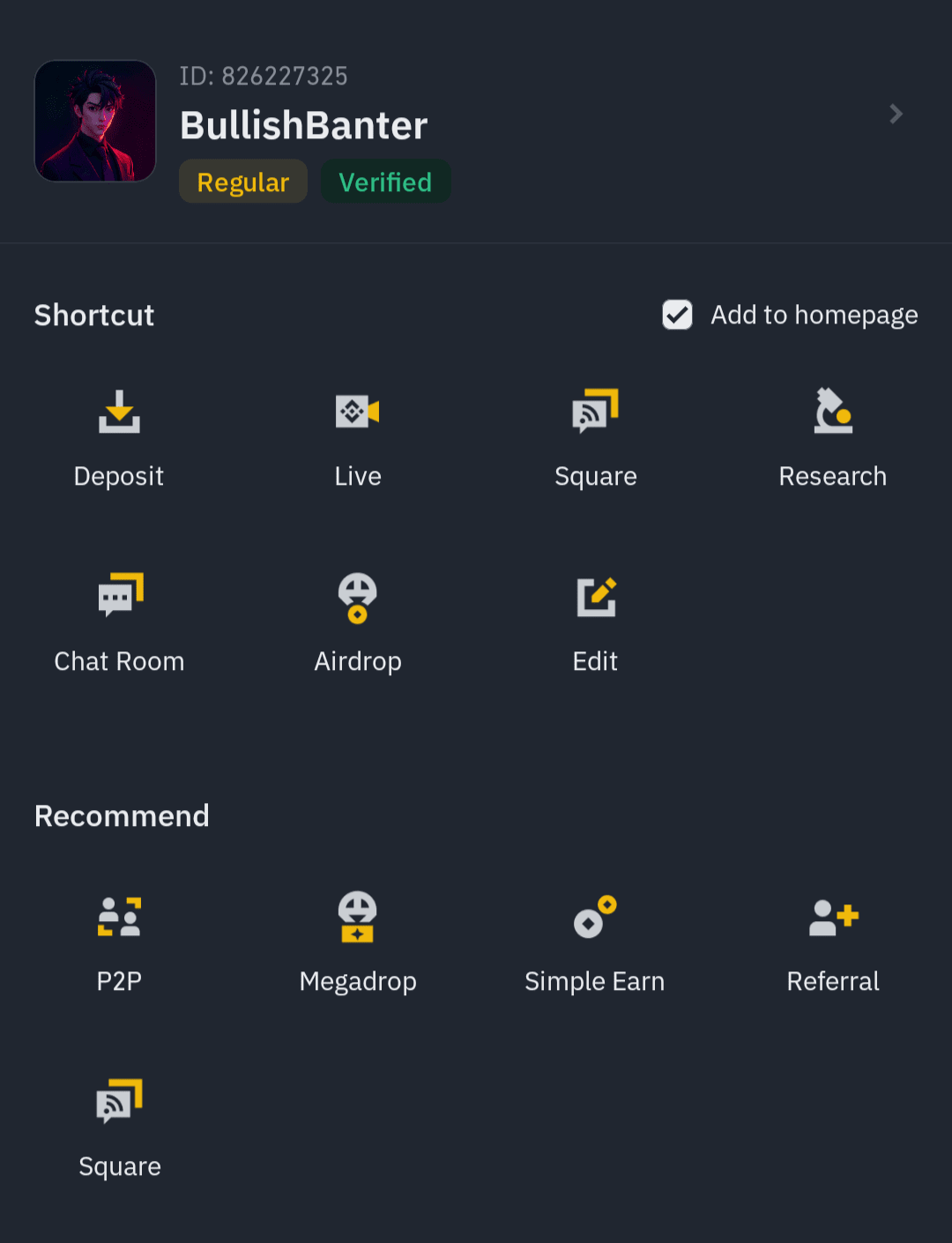Click the Regular account tier badge

[x=243, y=182]
